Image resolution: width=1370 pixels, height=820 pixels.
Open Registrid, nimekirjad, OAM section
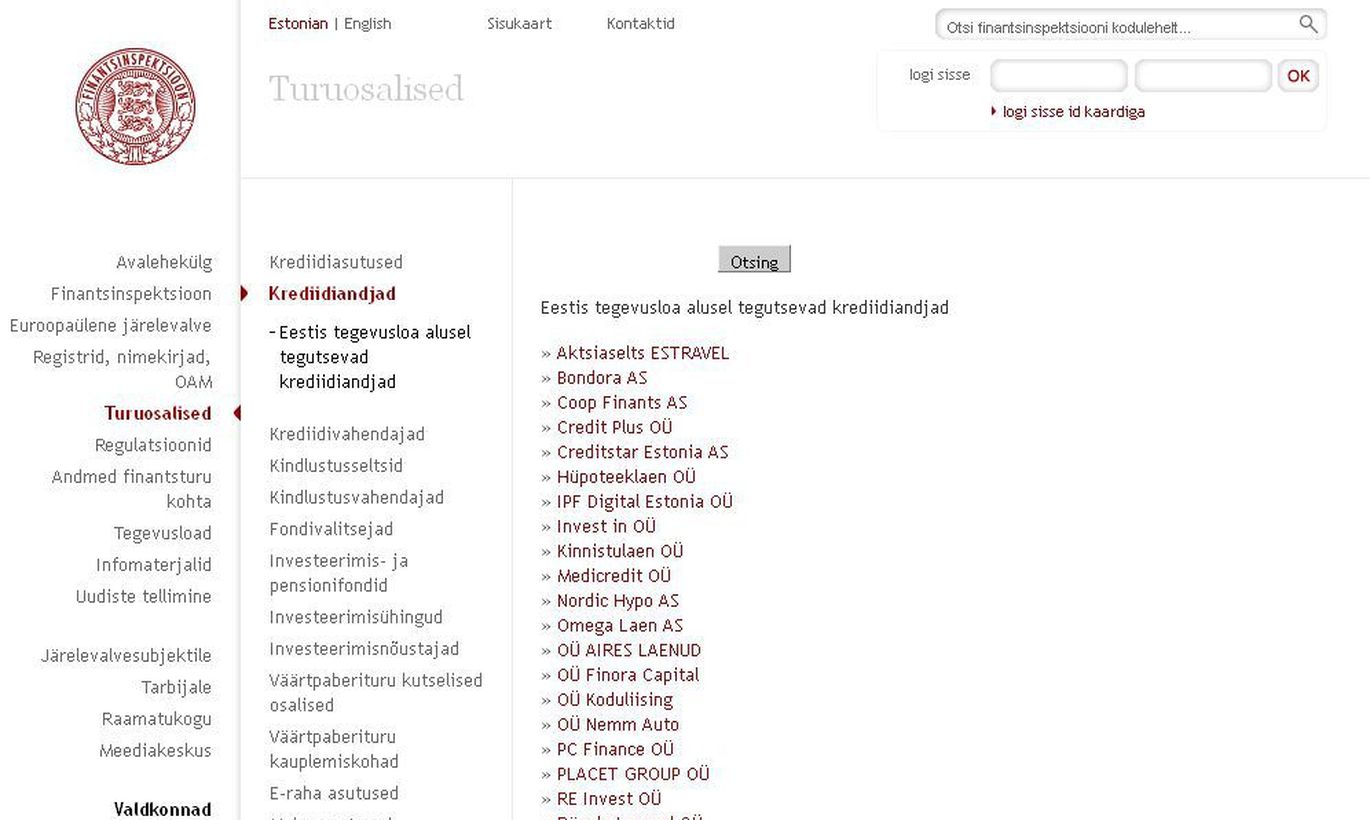(122, 369)
